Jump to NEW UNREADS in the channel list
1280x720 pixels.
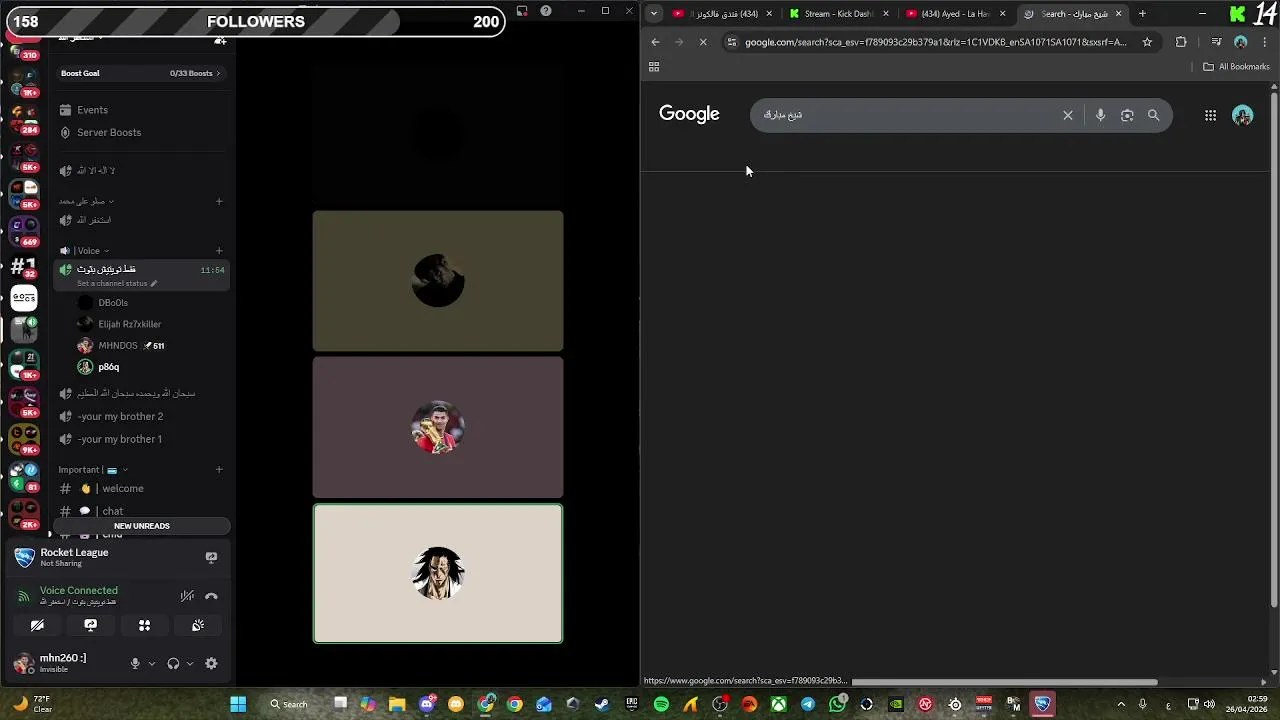[x=141, y=526]
